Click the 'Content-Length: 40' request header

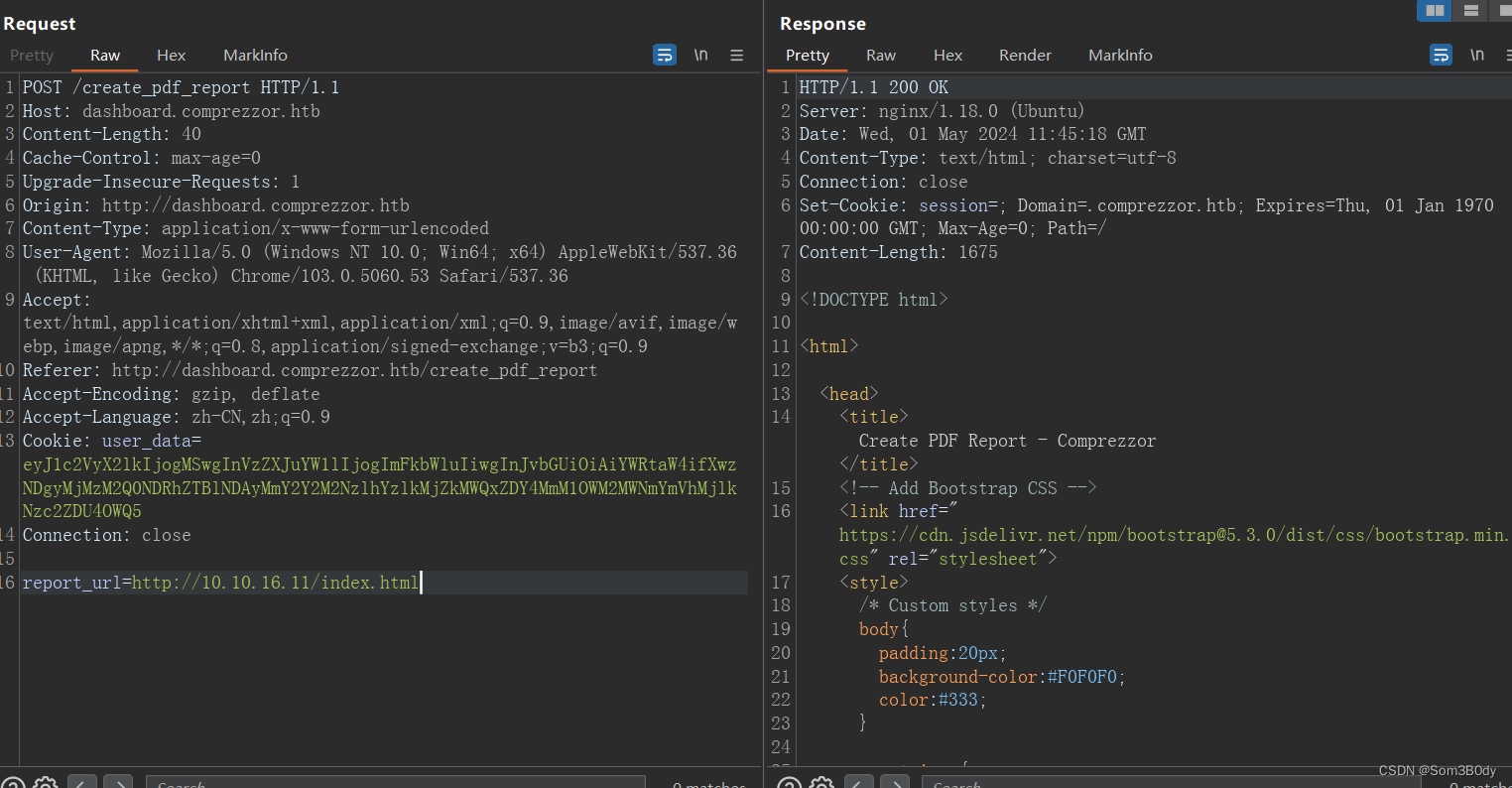point(111,134)
